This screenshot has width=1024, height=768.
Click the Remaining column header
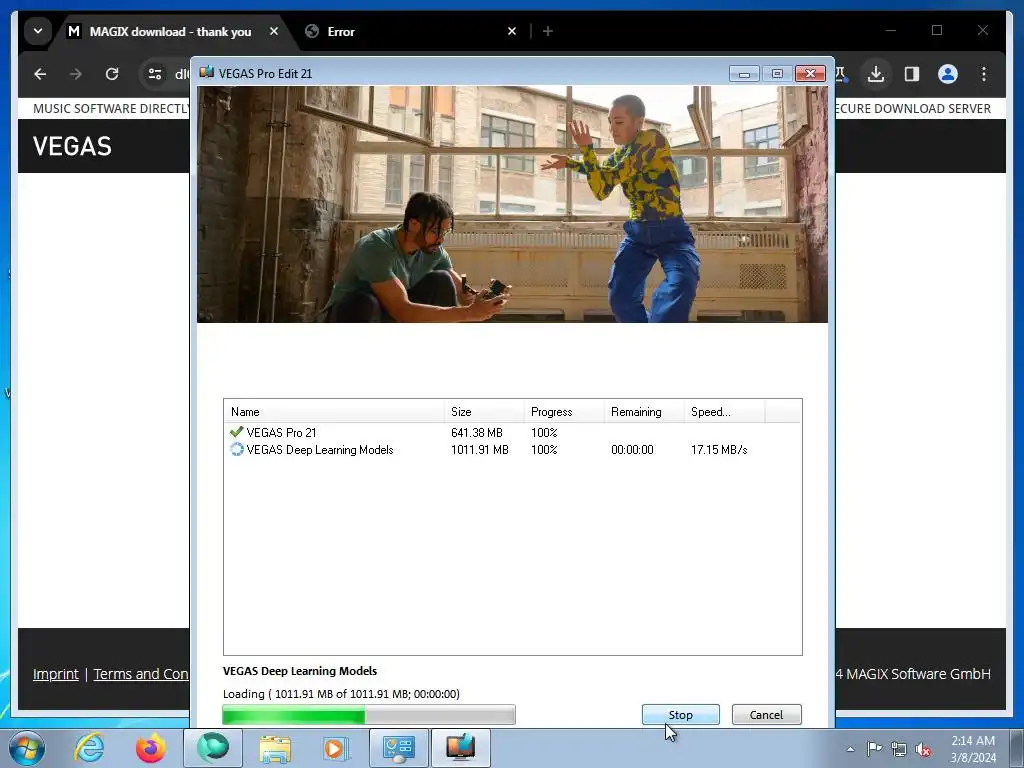pos(643,411)
